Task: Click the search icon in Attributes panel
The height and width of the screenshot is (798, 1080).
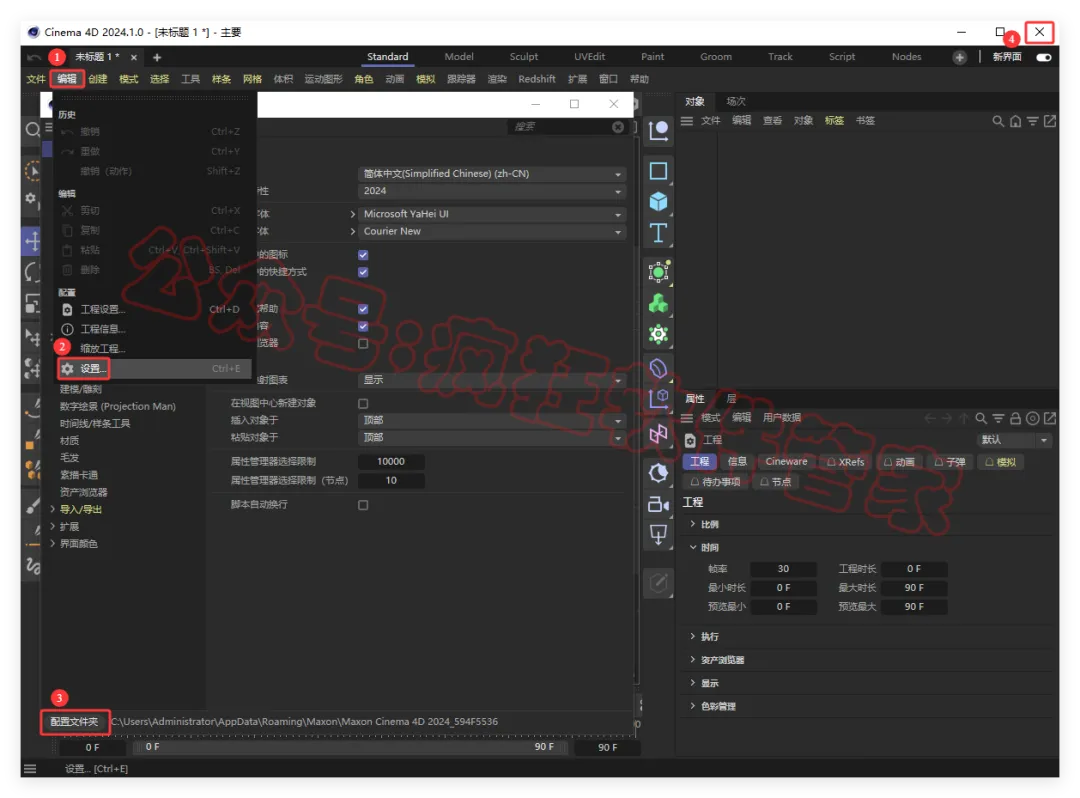Action: tap(981, 418)
